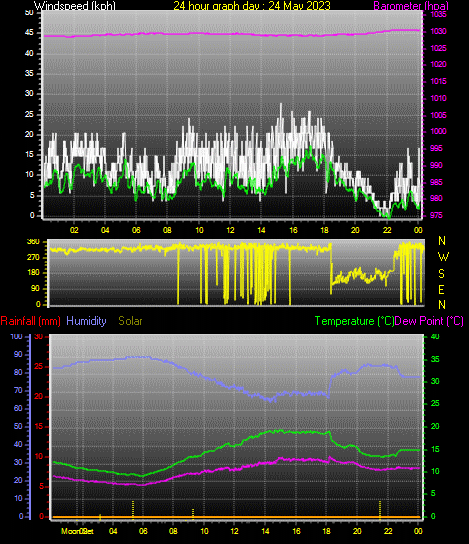
Task: Select 1020 on the barometer scale
Action: point(438,64)
